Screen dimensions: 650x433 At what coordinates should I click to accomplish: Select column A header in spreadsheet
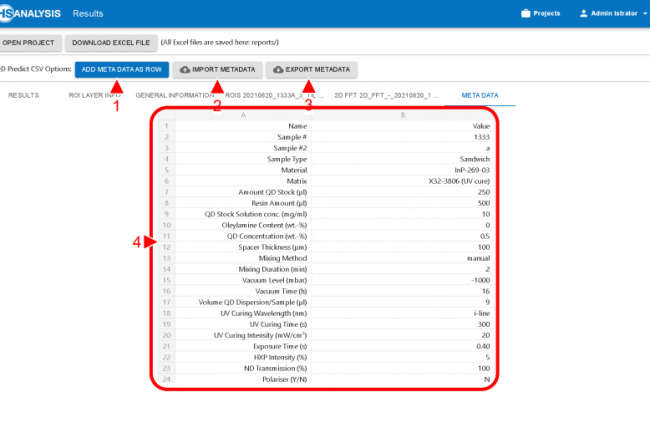pos(243,116)
